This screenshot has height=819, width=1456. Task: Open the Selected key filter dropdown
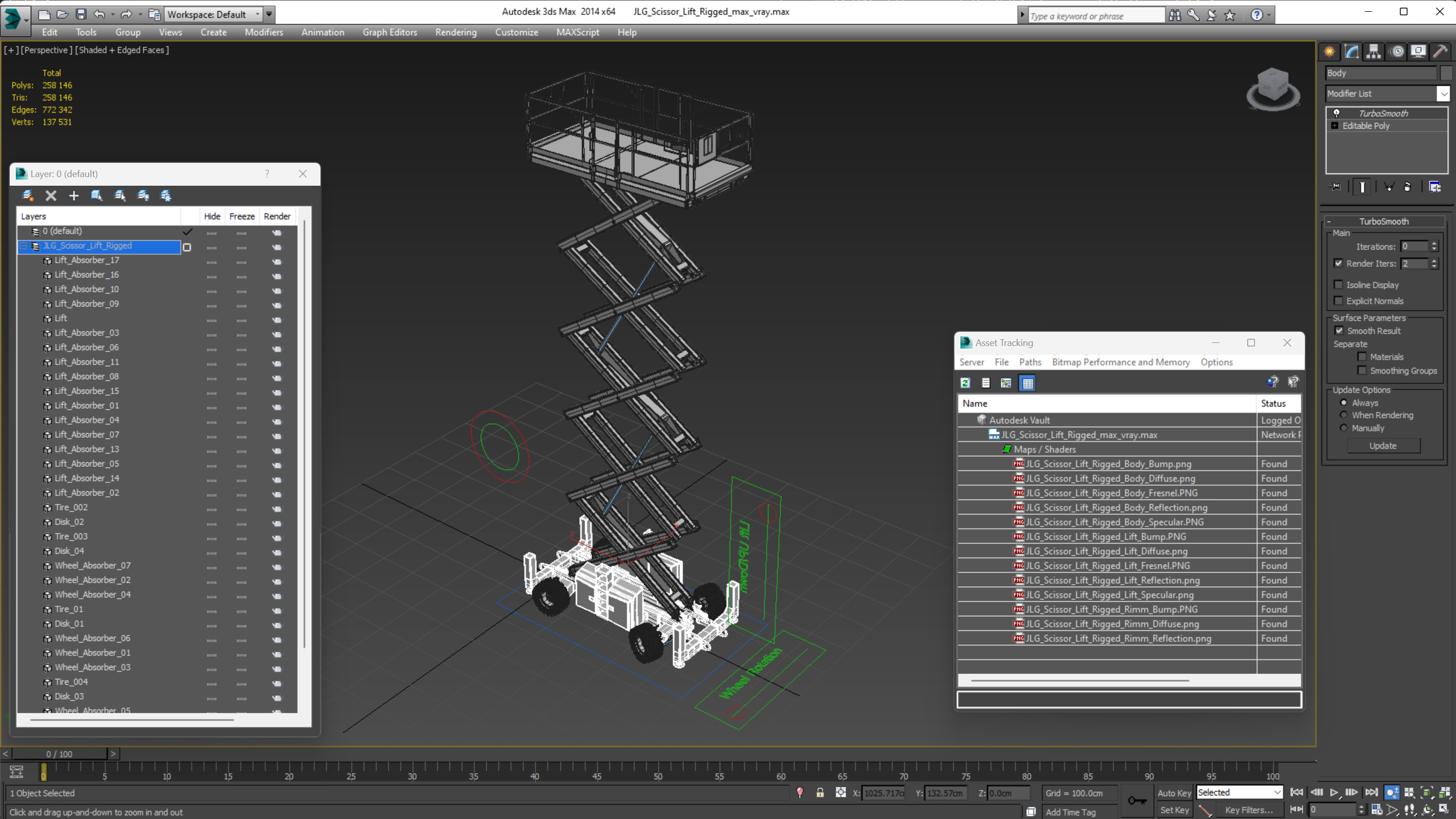1239,792
